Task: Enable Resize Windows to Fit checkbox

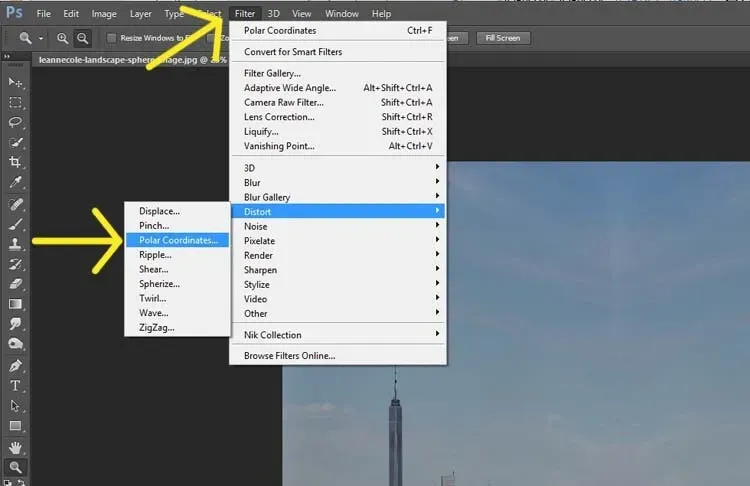Action: coord(110,38)
